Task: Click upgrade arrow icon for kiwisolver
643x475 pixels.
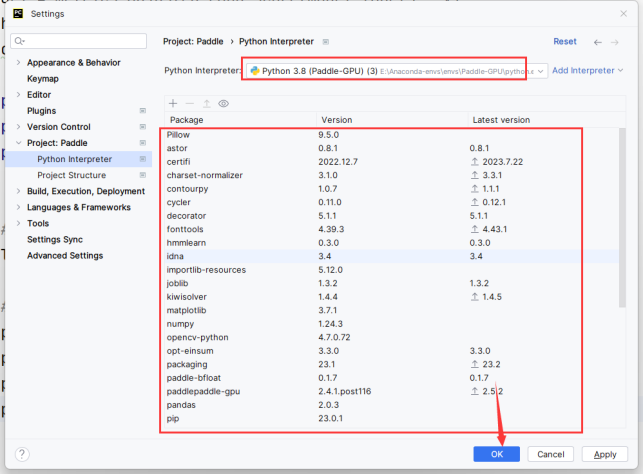Action: pos(474,297)
